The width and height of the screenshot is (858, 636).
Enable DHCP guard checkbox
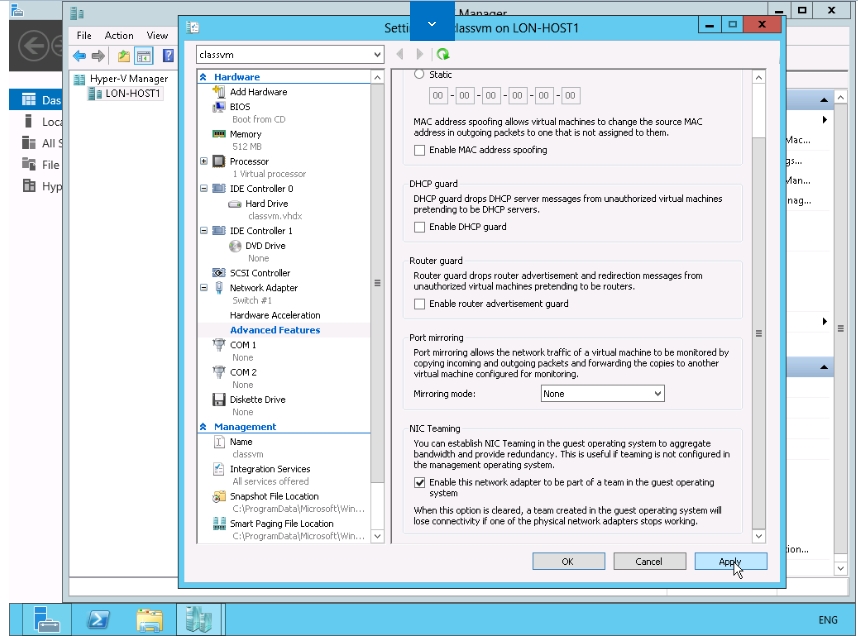click(420, 227)
